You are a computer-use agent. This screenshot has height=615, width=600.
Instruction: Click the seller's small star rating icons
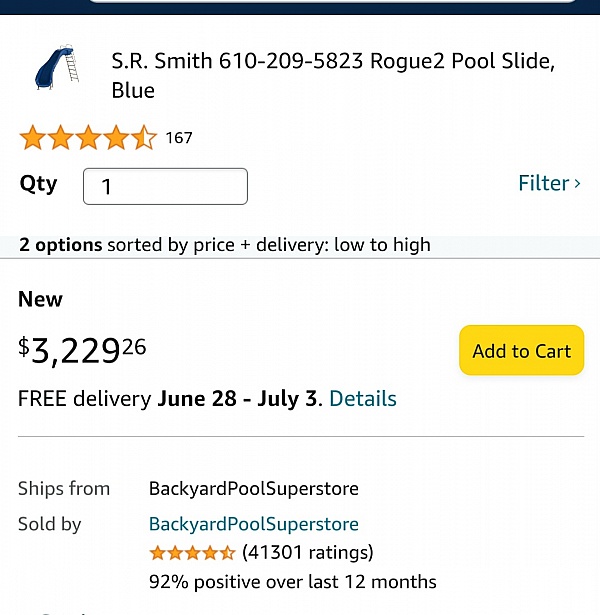click(192, 552)
